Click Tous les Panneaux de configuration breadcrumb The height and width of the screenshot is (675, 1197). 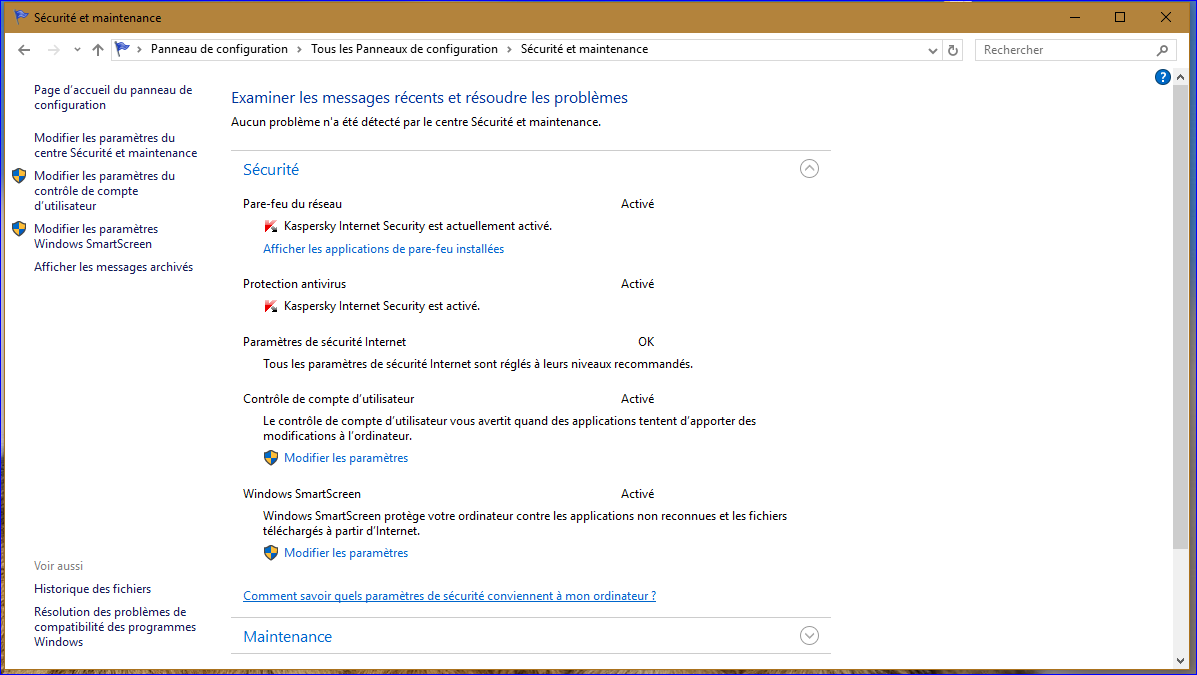404,49
